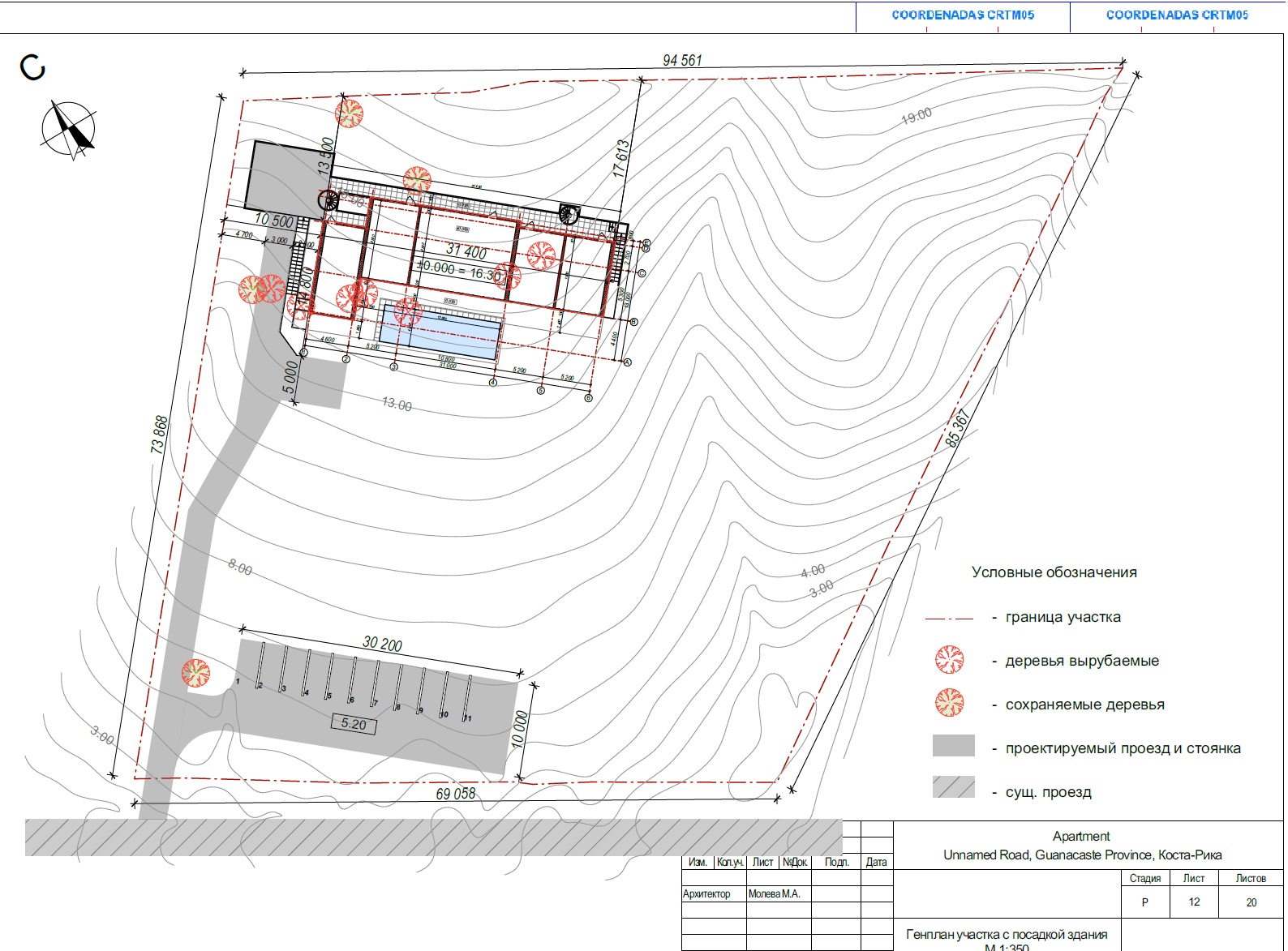Viewport: 1288px width, 951px height.
Task: Click total sheets value 20
Action: 1252,902
